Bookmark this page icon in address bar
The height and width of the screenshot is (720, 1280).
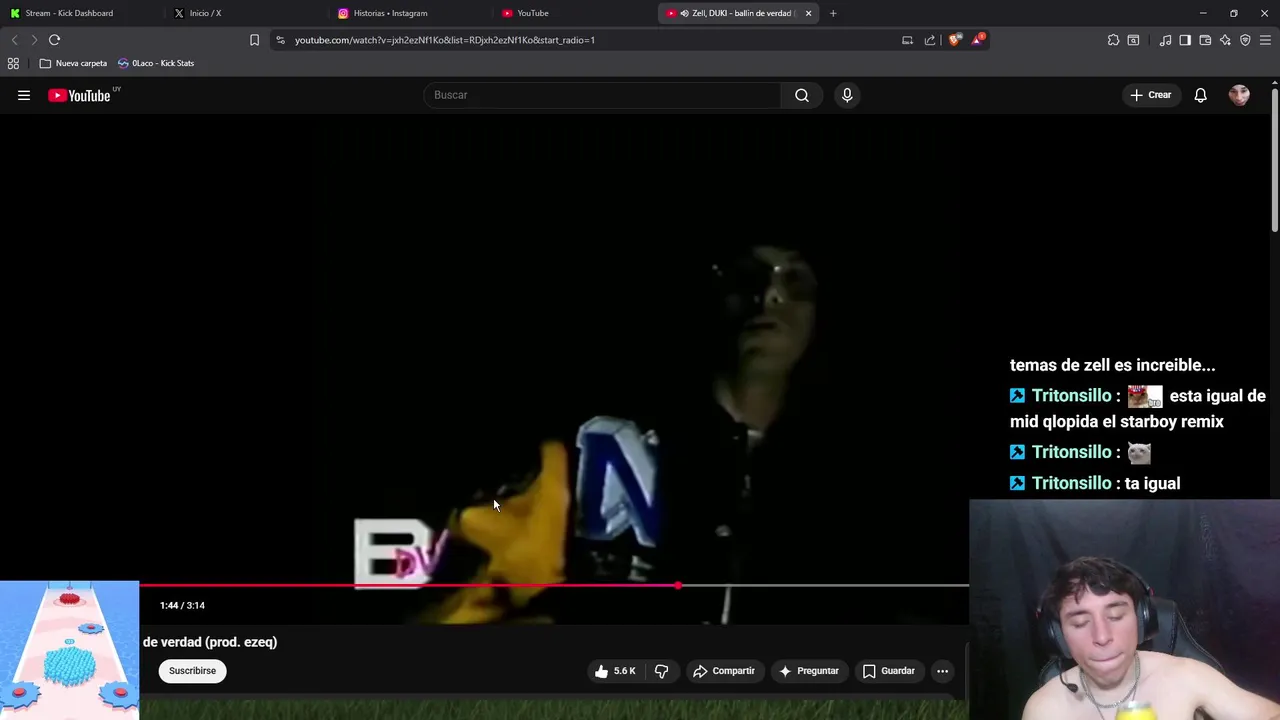pyautogui.click(x=254, y=40)
